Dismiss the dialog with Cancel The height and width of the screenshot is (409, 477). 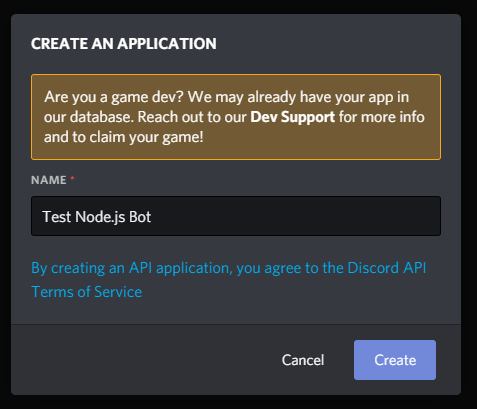(x=303, y=360)
